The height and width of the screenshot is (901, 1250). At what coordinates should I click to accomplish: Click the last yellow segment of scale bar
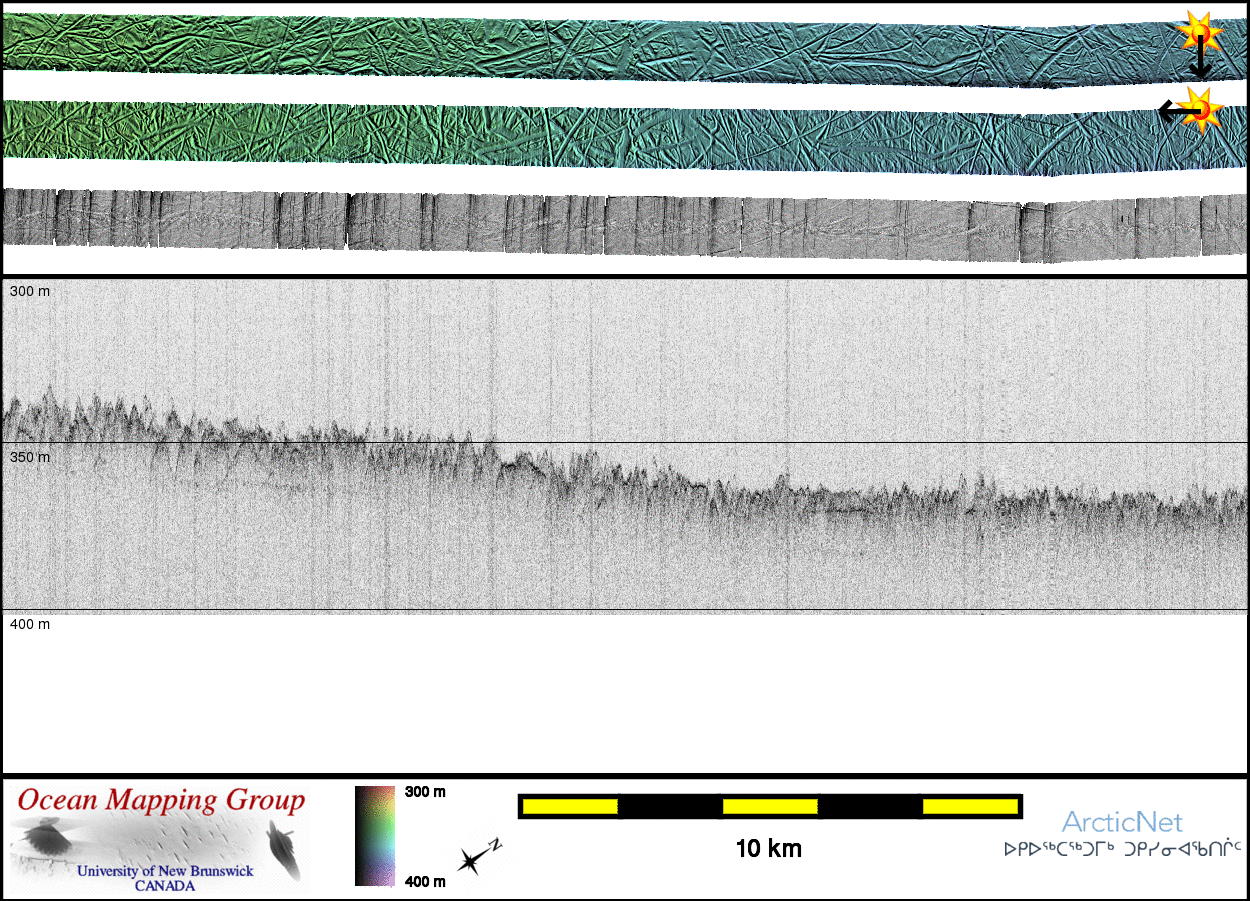point(968,806)
